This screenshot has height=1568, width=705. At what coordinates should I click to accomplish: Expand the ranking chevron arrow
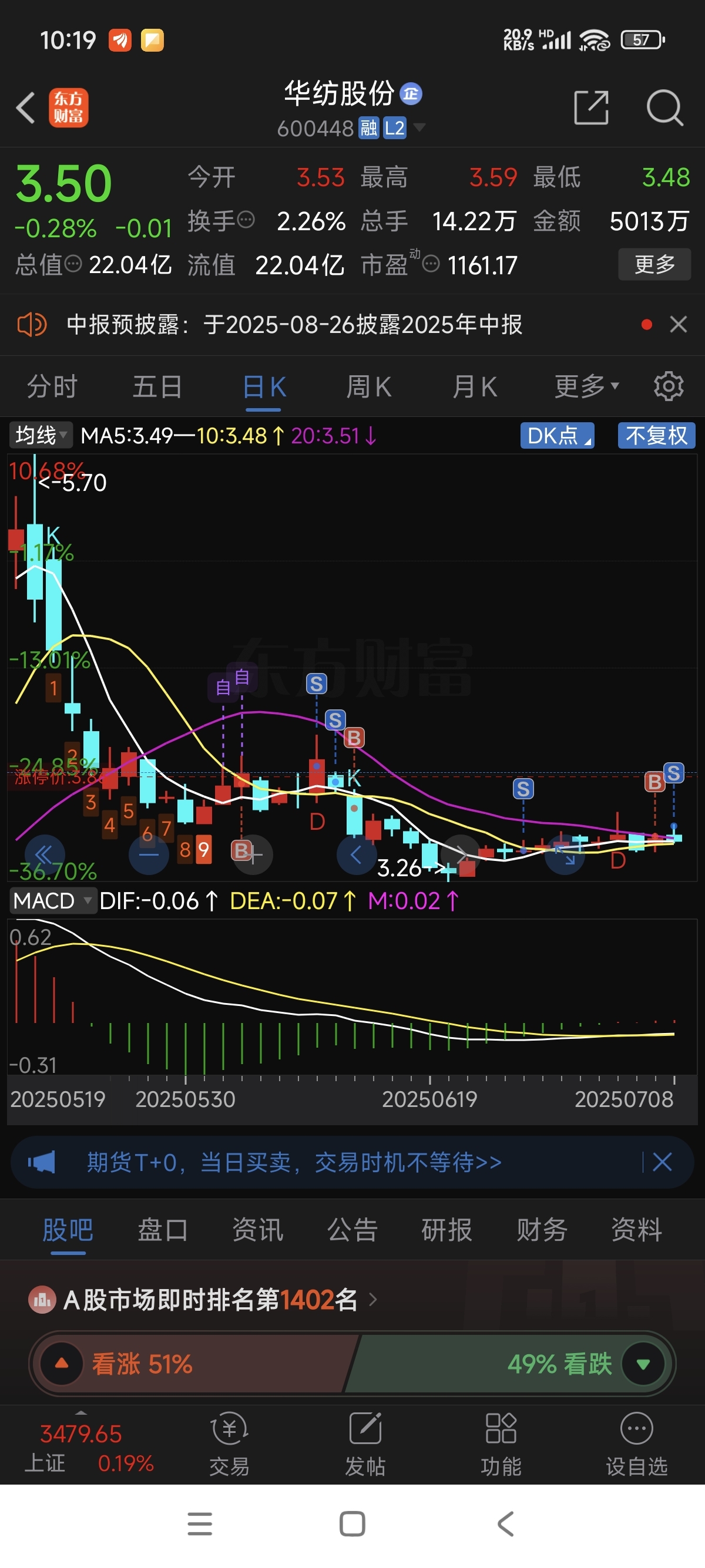click(373, 1300)
